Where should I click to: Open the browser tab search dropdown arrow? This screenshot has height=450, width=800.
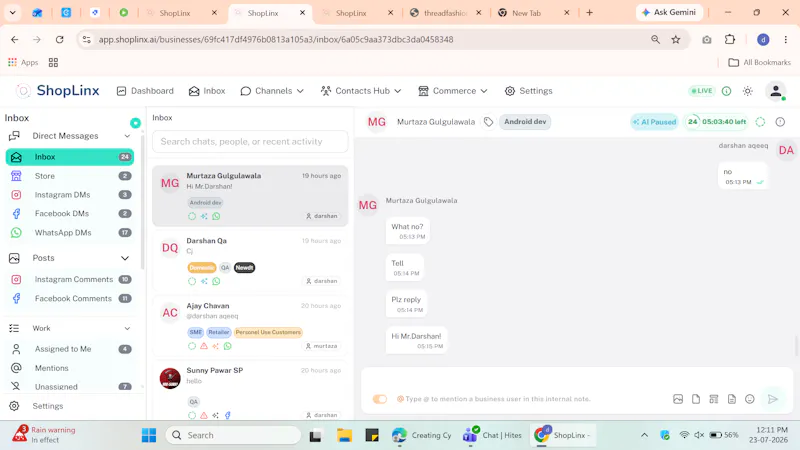[x=12, y=13]
